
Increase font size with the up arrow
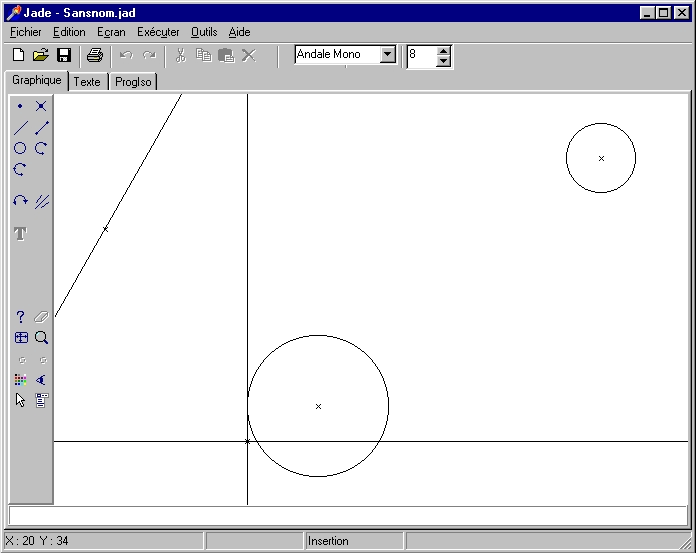click(x=444, y=50)
